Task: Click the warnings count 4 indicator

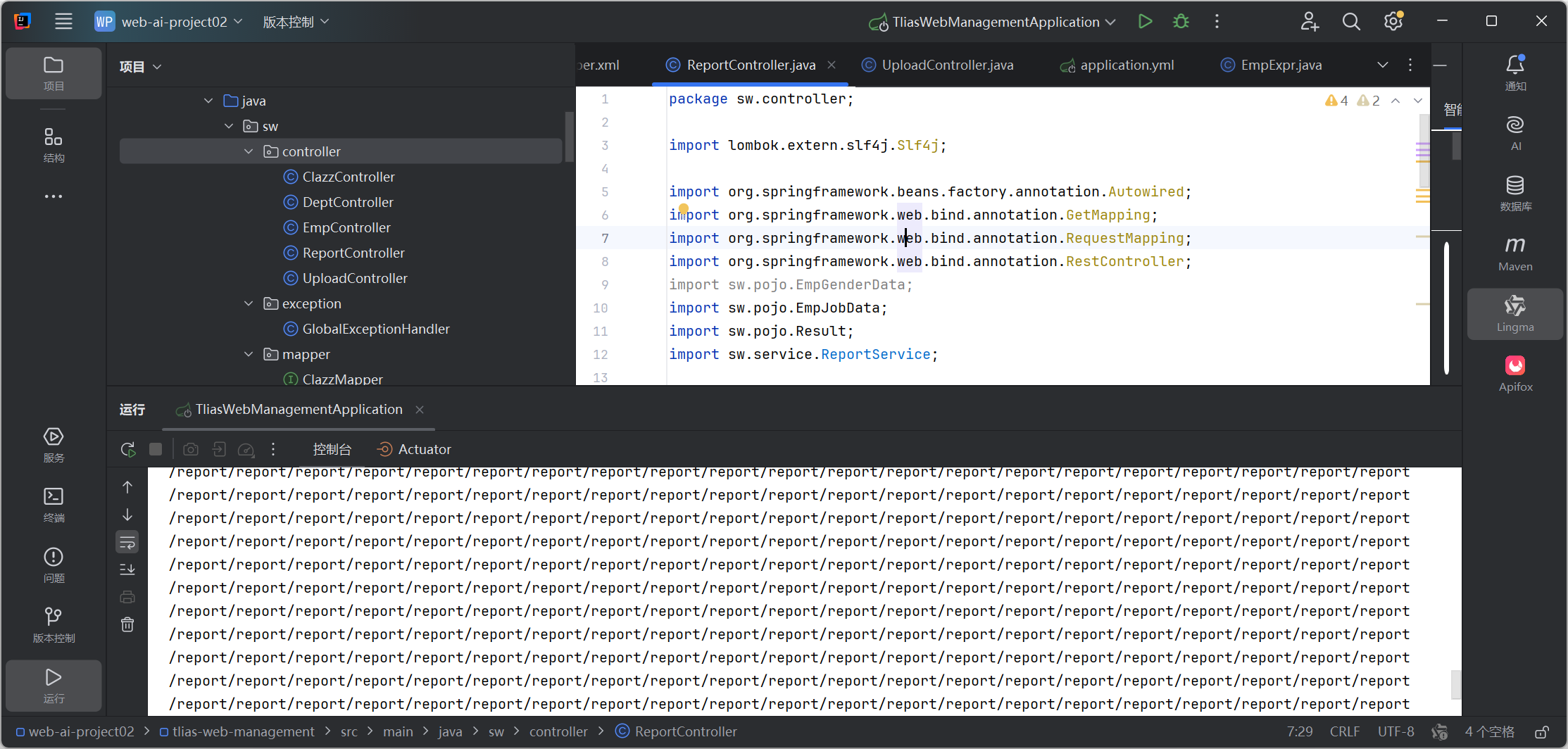Action: click(x=1336, y=101)
